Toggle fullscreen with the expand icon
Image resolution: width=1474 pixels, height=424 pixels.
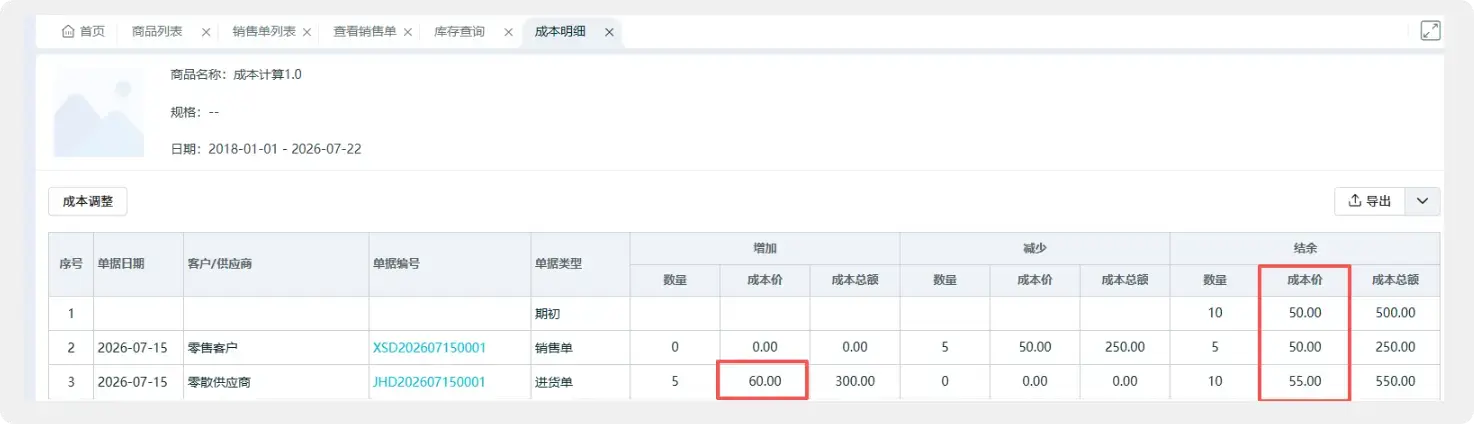(1431, 31)
